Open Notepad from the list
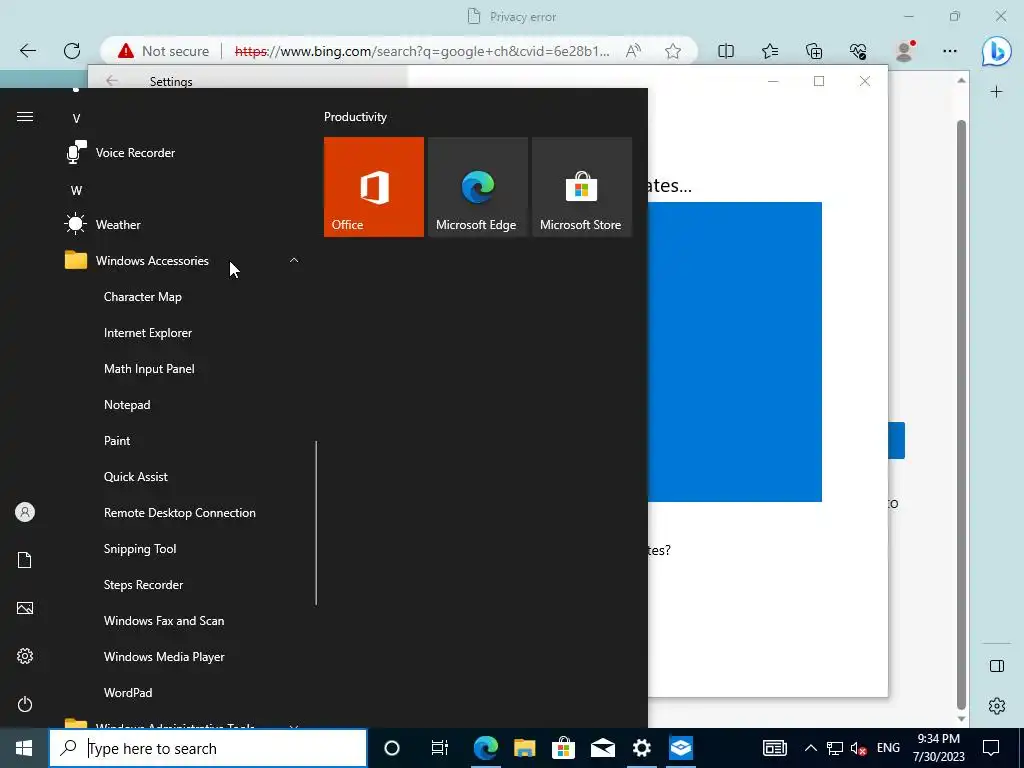 pos(127,404)
